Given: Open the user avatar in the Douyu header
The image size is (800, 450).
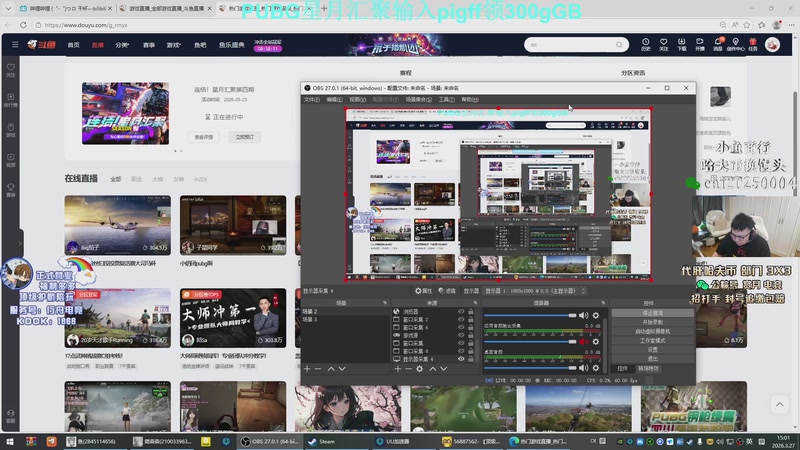Looking at the screenshot, I should pos(772,45).
